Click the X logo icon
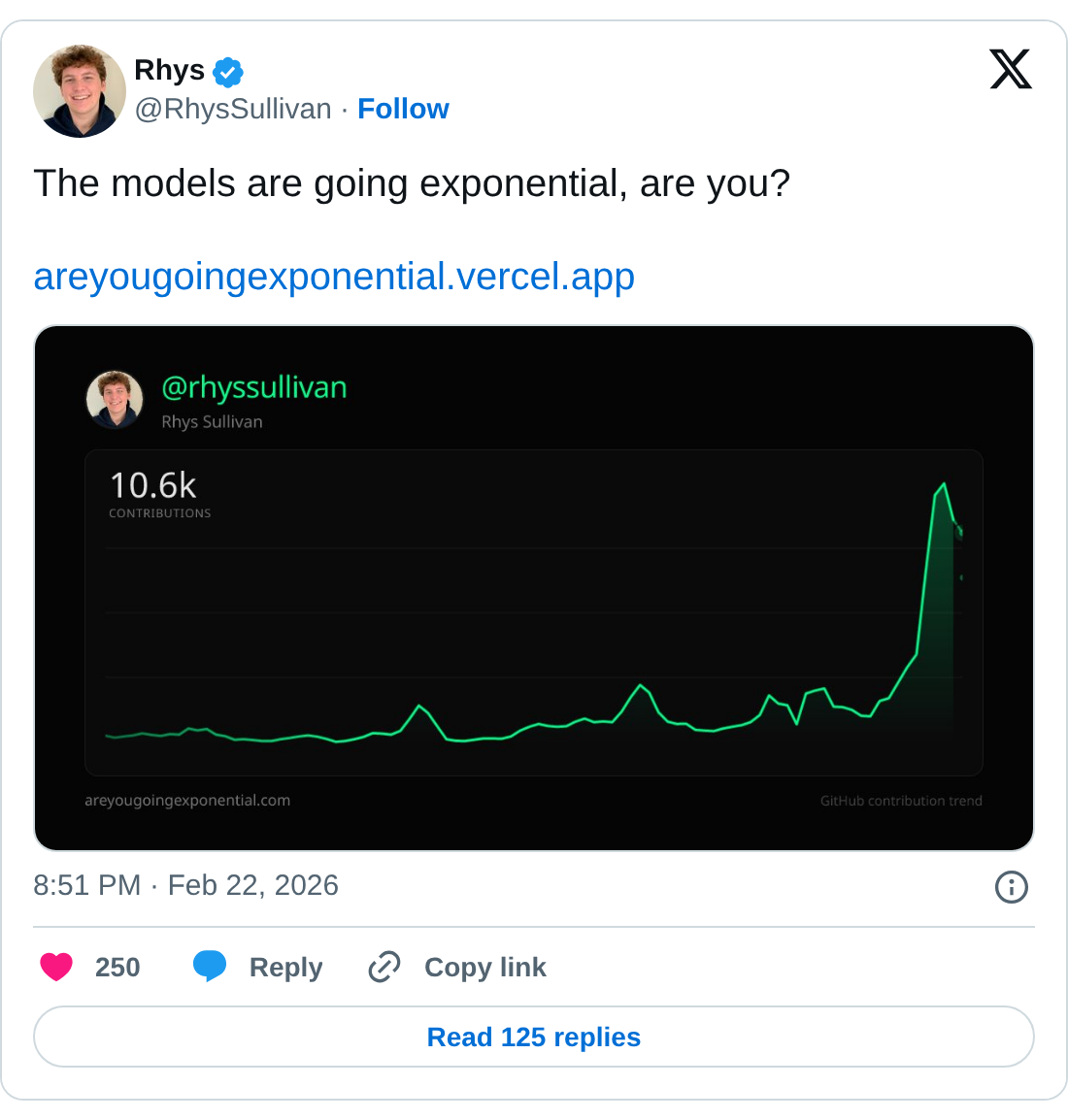 [1011, 70]
